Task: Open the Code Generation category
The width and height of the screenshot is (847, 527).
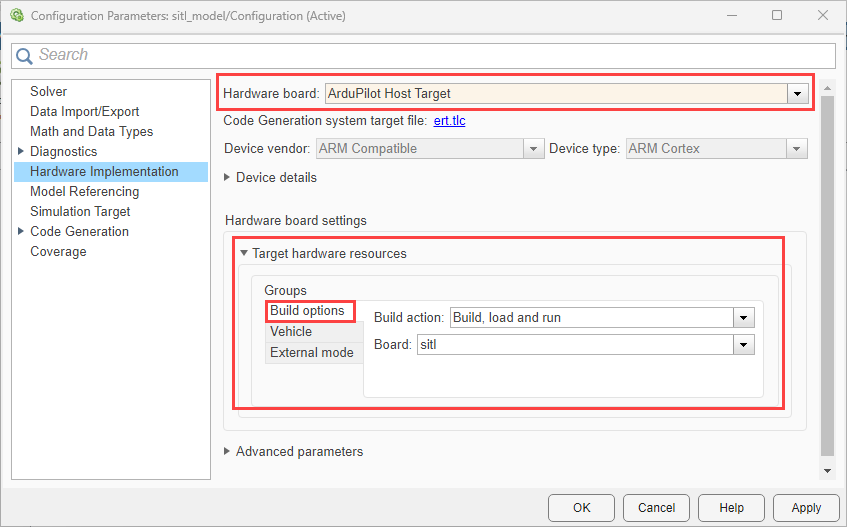Action: point(79,231)
